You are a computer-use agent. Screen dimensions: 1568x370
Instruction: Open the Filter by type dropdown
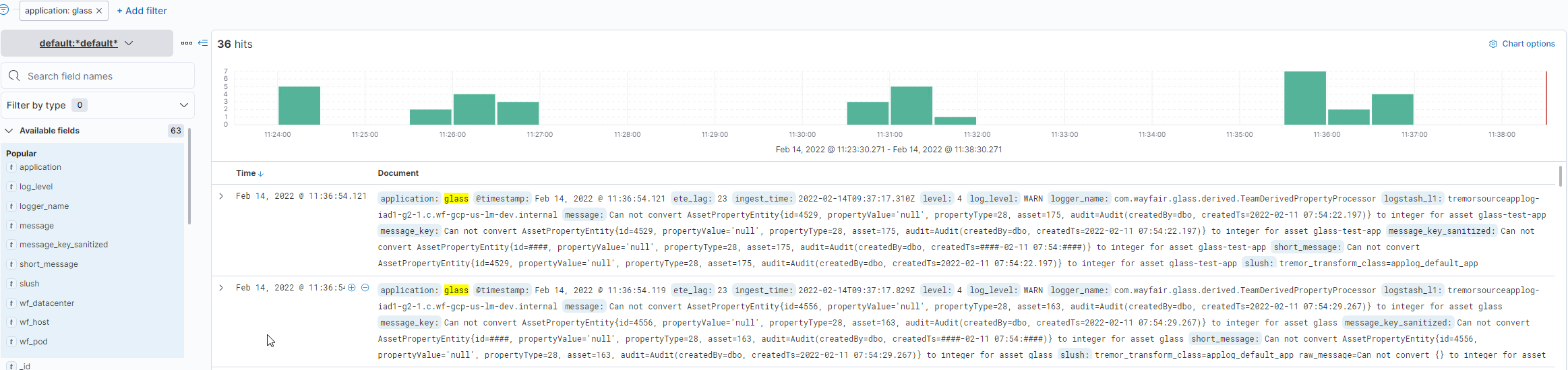[x=98, y=105]
